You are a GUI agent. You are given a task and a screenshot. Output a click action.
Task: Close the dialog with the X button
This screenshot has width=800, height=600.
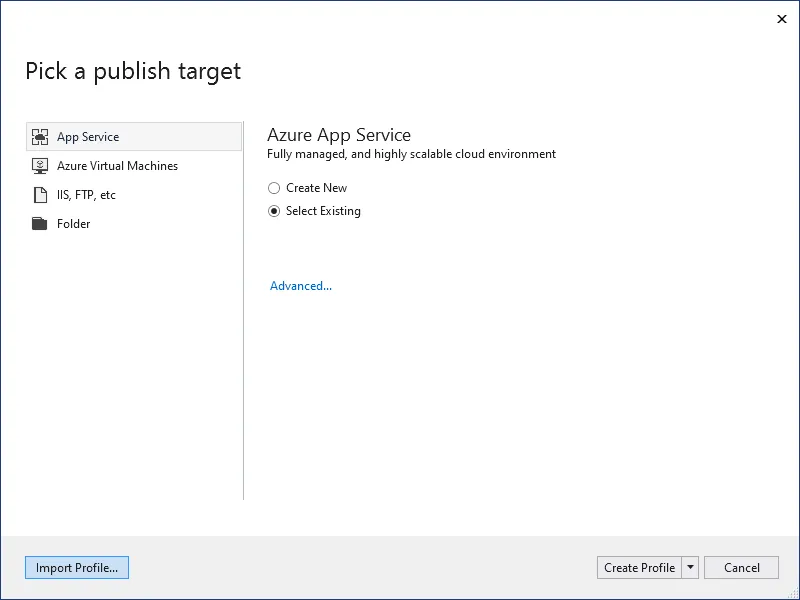click(782, 19)
